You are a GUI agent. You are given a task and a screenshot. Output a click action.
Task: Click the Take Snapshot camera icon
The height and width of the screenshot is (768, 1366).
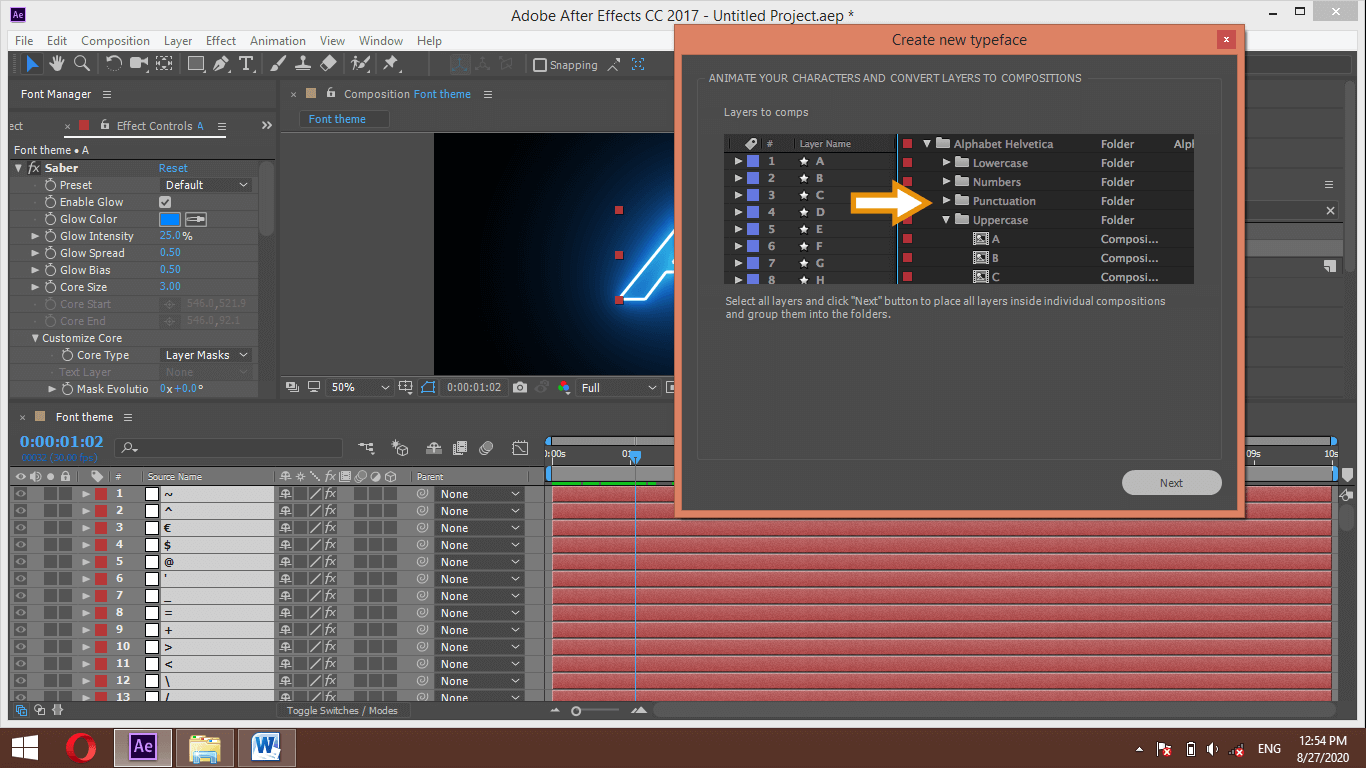pyautogui.click(x=520, y=387)
